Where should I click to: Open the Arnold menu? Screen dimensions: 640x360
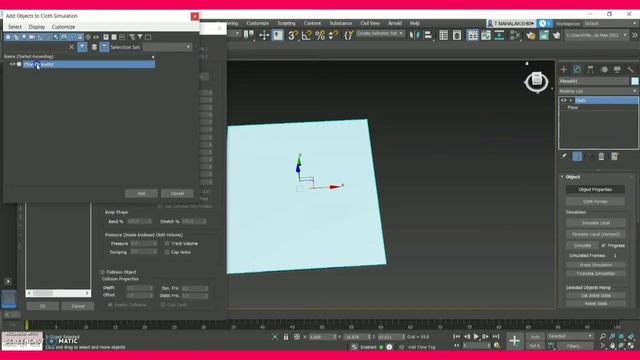click(x=395, y=23)
